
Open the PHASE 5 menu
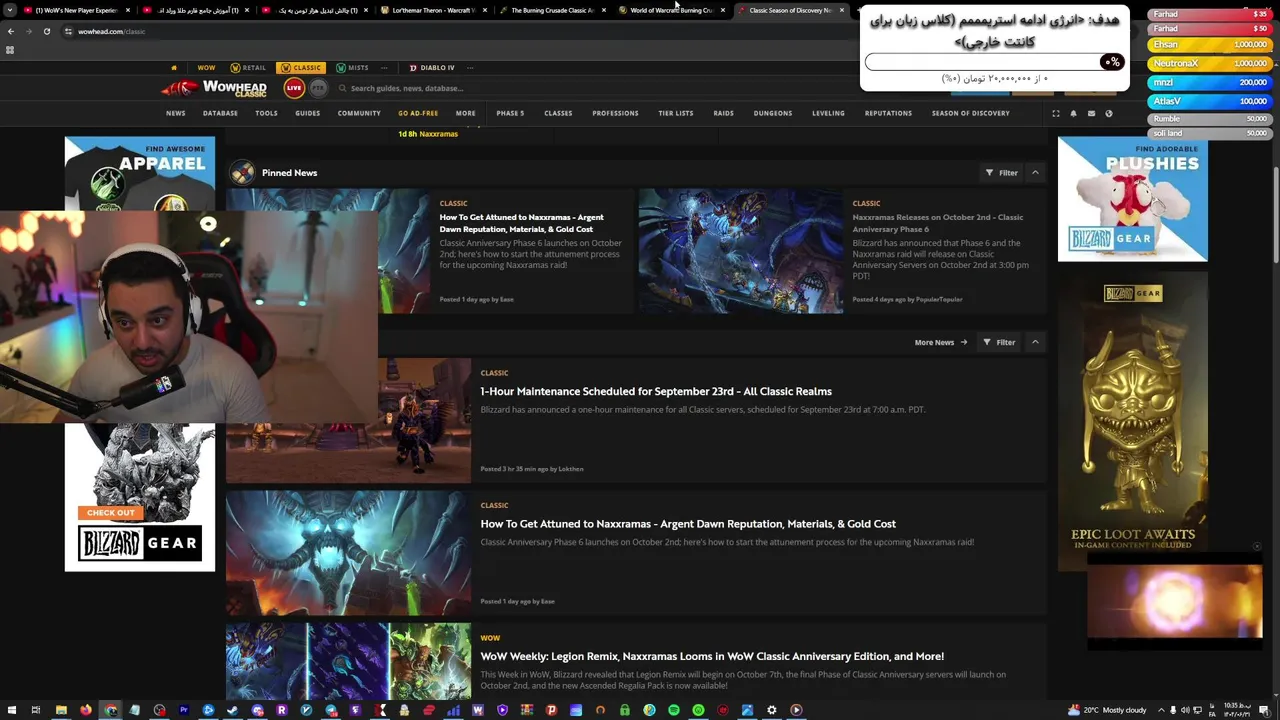point(510,113)
